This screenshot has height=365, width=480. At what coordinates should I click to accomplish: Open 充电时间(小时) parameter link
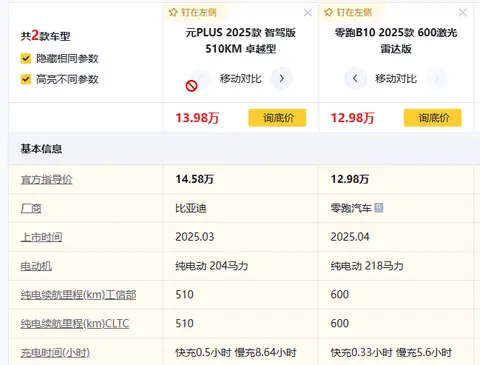tap(55, 353)
